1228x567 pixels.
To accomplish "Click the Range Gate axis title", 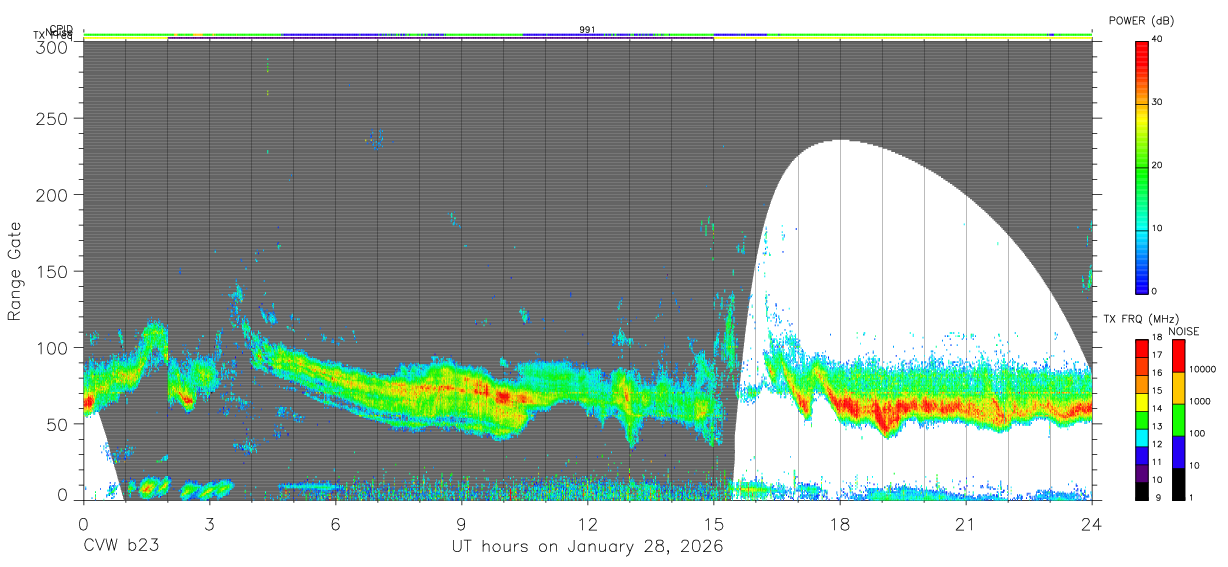I will [15, 272].
